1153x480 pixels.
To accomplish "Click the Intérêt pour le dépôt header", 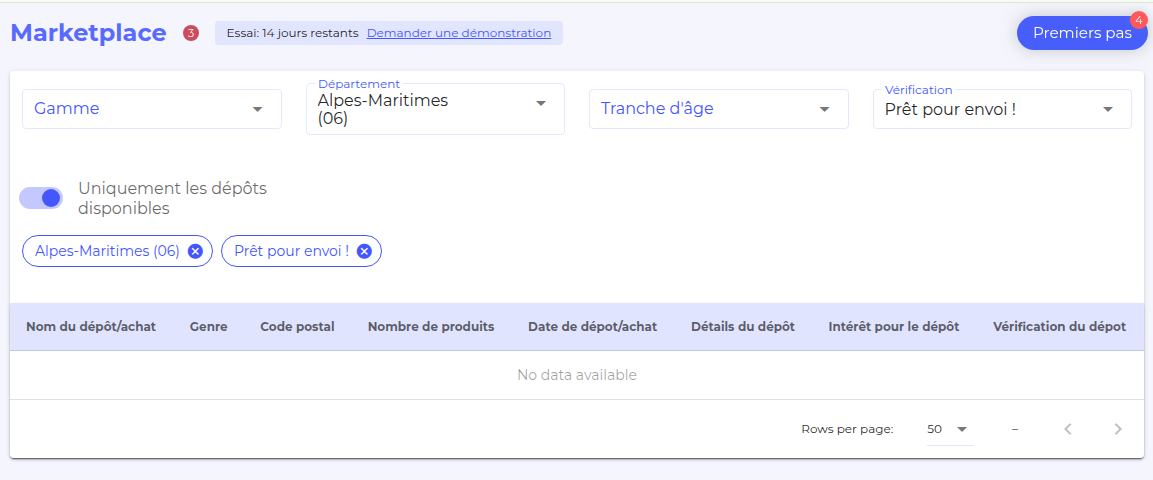I will pyautogui.click(x=893, y=326).
